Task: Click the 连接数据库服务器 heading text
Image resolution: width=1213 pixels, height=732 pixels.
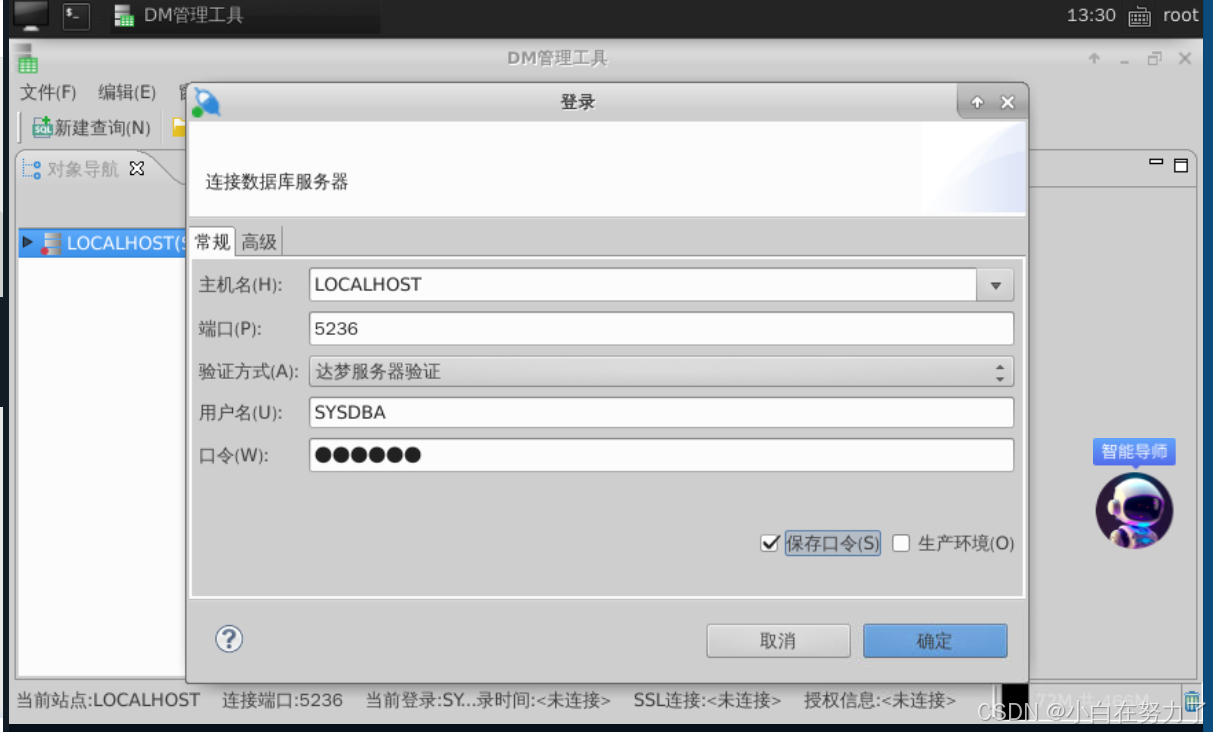Action: pyautogui.click(x=277, y=183)
